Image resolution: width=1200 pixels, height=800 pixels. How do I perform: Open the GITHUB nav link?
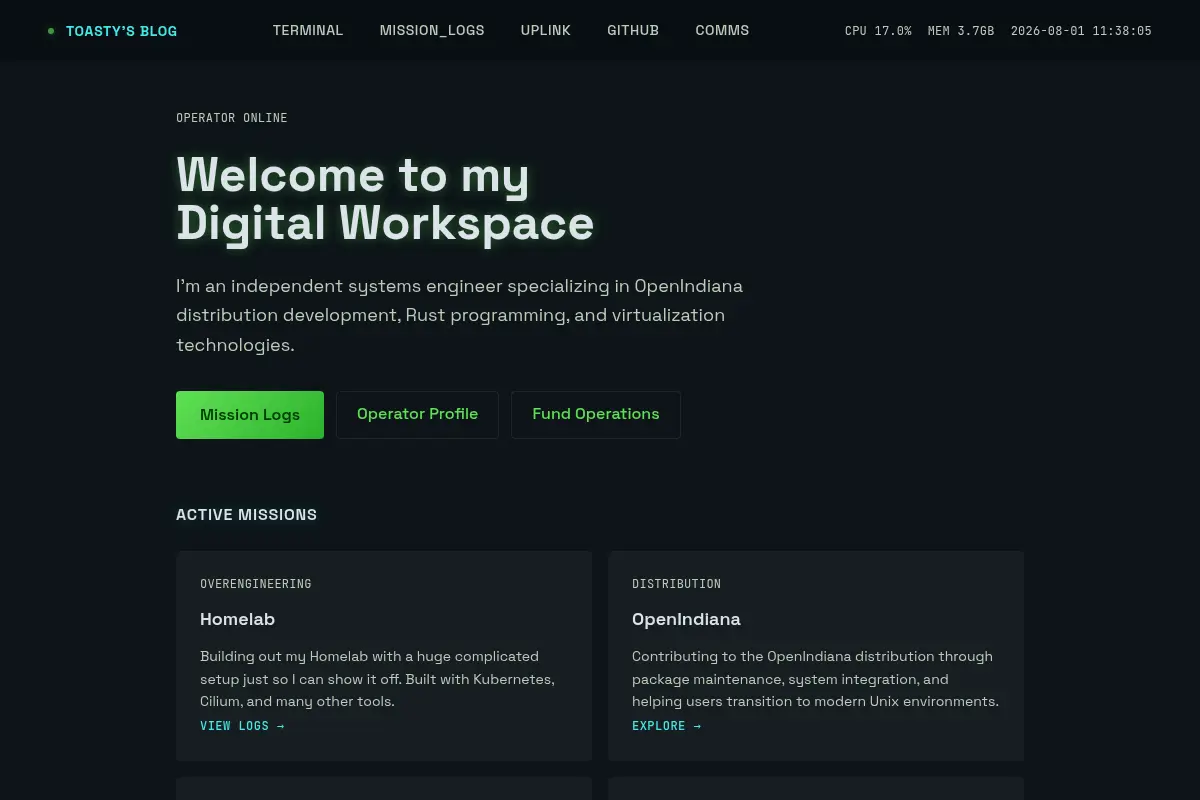633,30
